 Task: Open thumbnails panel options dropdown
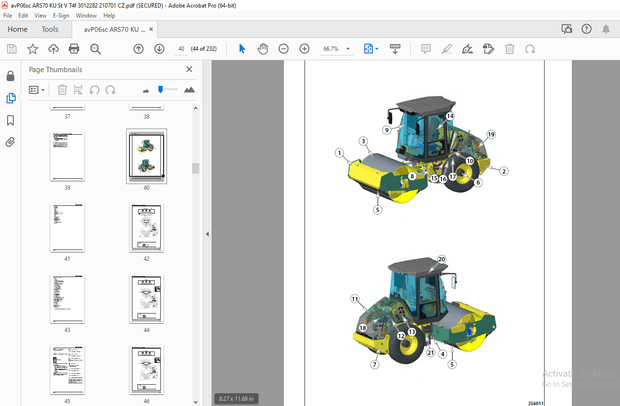tap(36, 90)
